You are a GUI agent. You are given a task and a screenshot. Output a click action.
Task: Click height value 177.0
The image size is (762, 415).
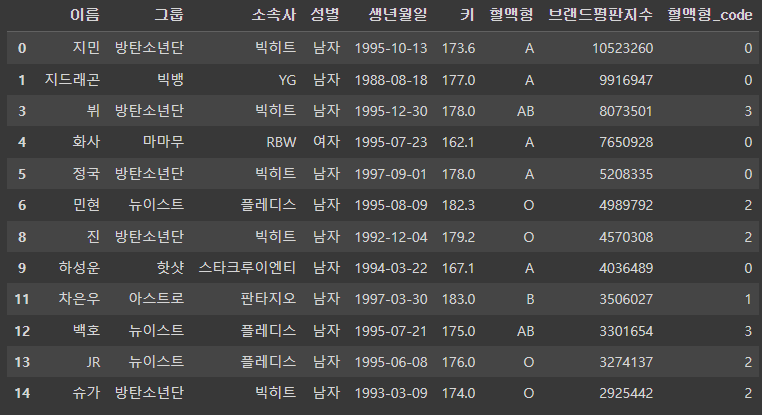[458, 80]
